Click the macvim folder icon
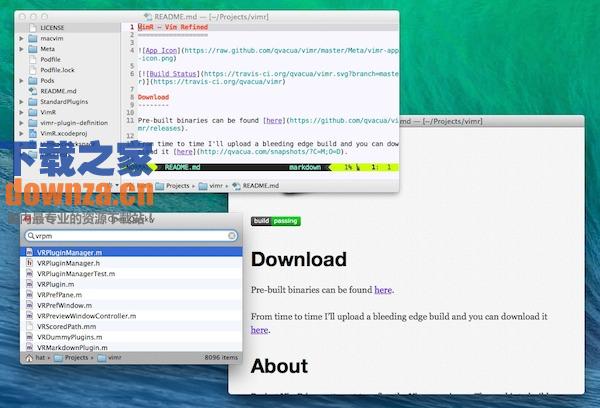600x408 pixels. point(33,38)
